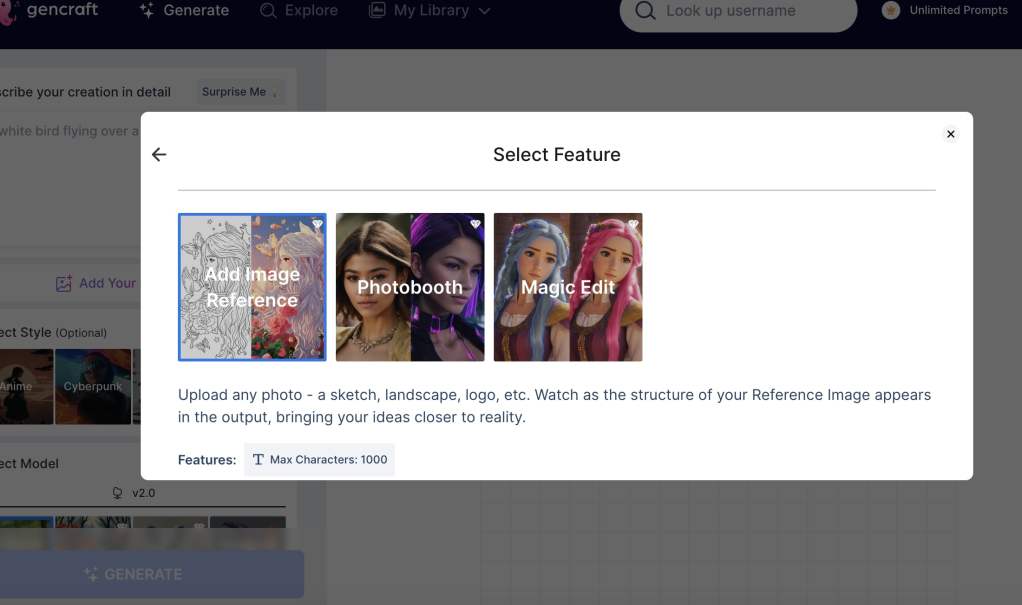Click the My Library book icon
1022x605 pixels.
pyautogui.click(x=376, y=10)
